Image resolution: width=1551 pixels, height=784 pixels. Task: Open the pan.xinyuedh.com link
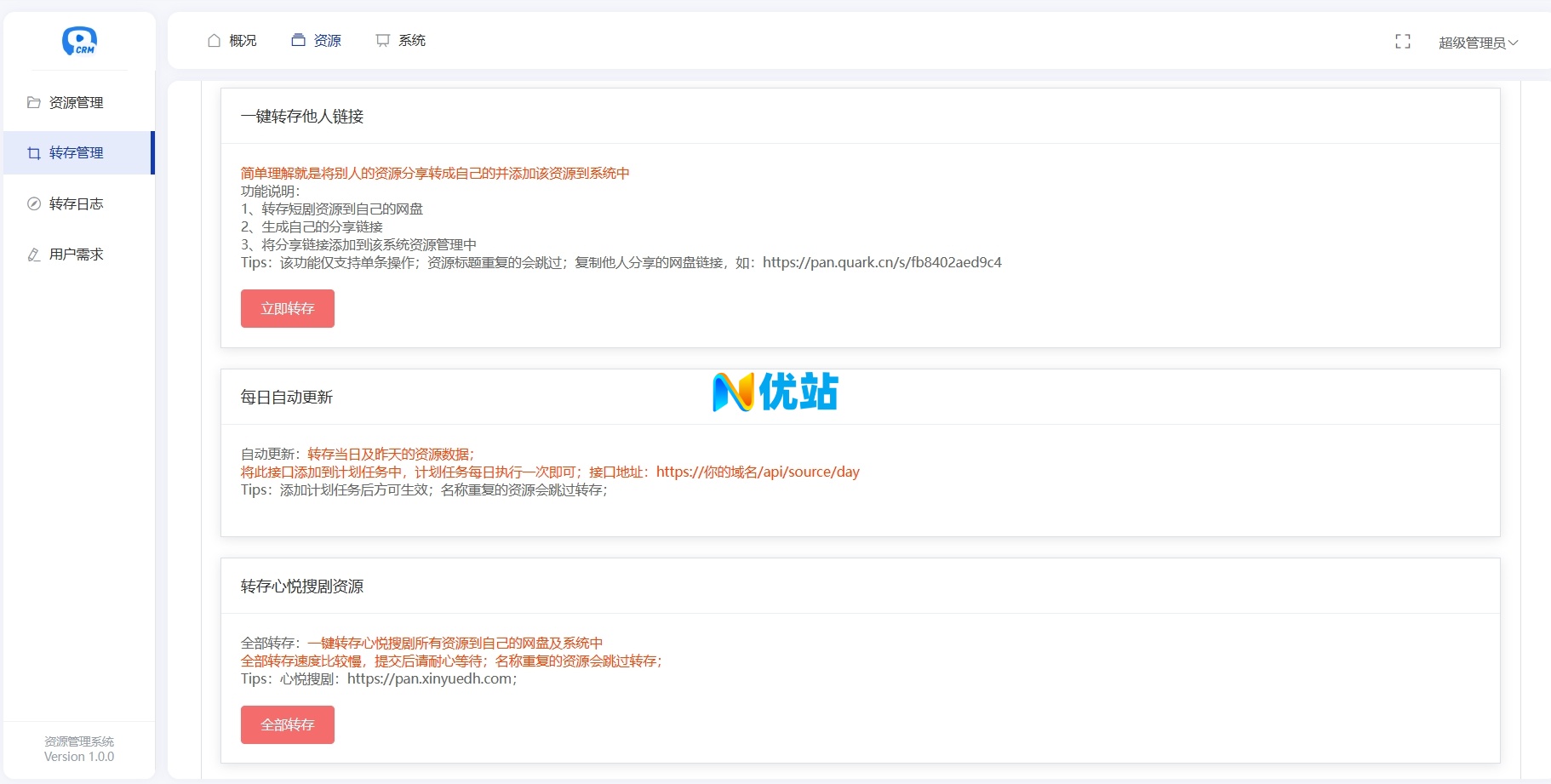pyautogui.click(x=430, y=679)
